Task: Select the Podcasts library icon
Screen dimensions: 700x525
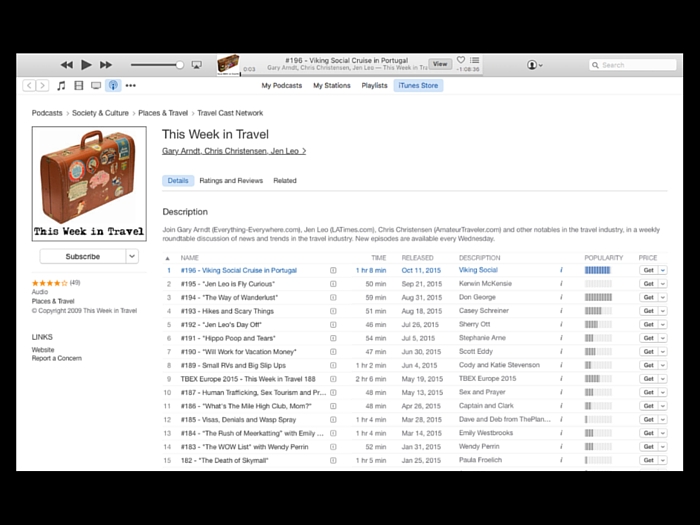Action: click(x=113, y=85)
